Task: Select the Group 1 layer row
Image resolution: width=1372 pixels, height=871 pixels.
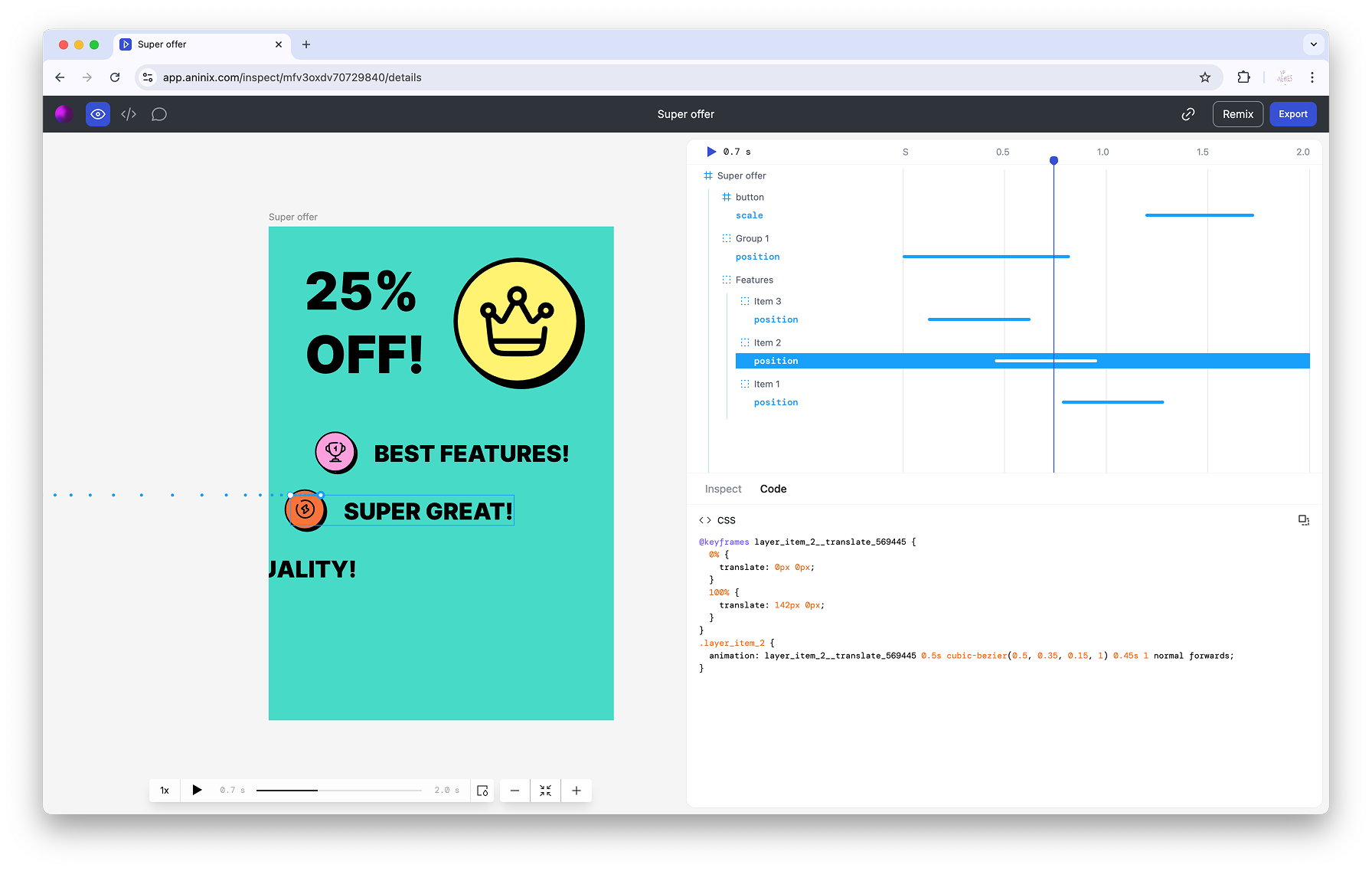Action: point(752,238)
